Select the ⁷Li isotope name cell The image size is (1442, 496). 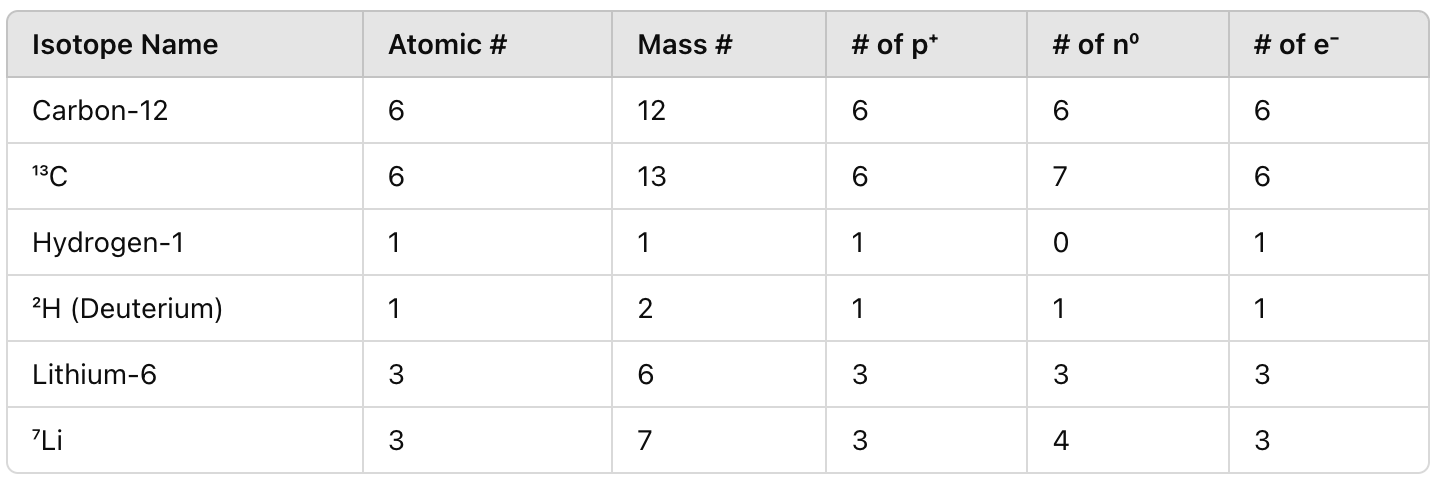[x=185, y=440]
